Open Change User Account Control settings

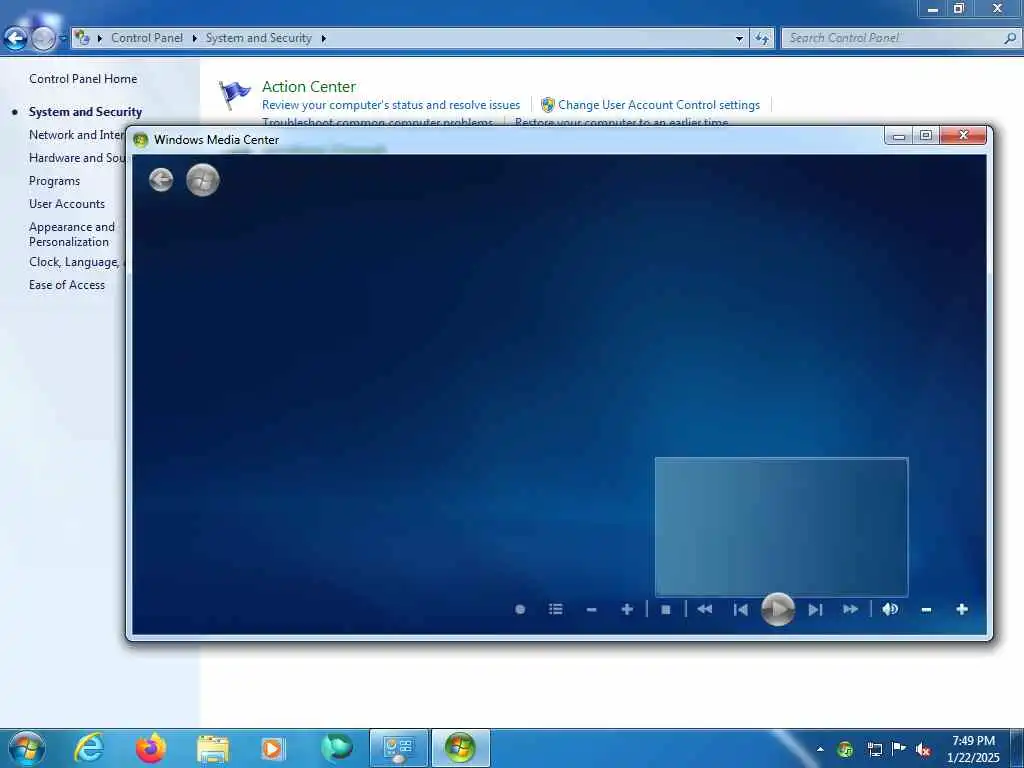click(x=659, y=104)
